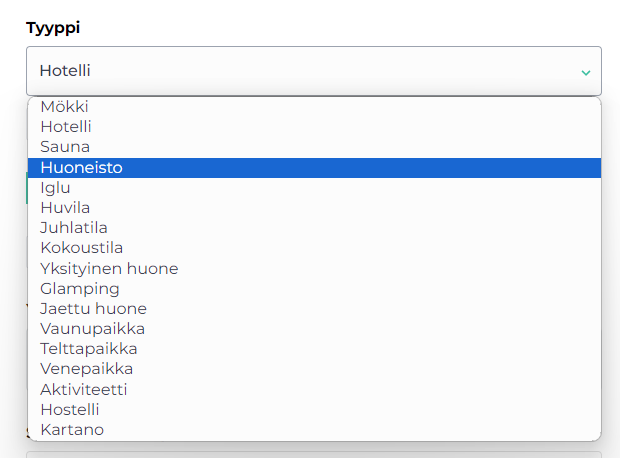Select the highlighted Huoneisto option

(81, 167)
